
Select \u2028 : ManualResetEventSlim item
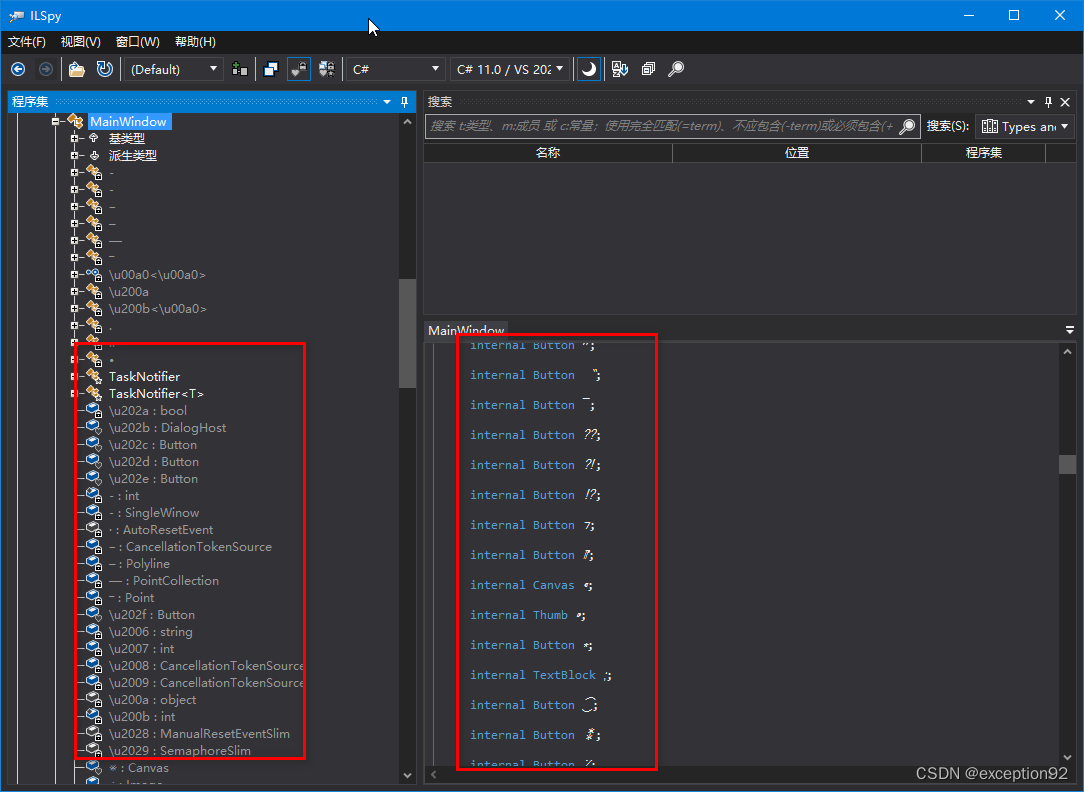199,734
